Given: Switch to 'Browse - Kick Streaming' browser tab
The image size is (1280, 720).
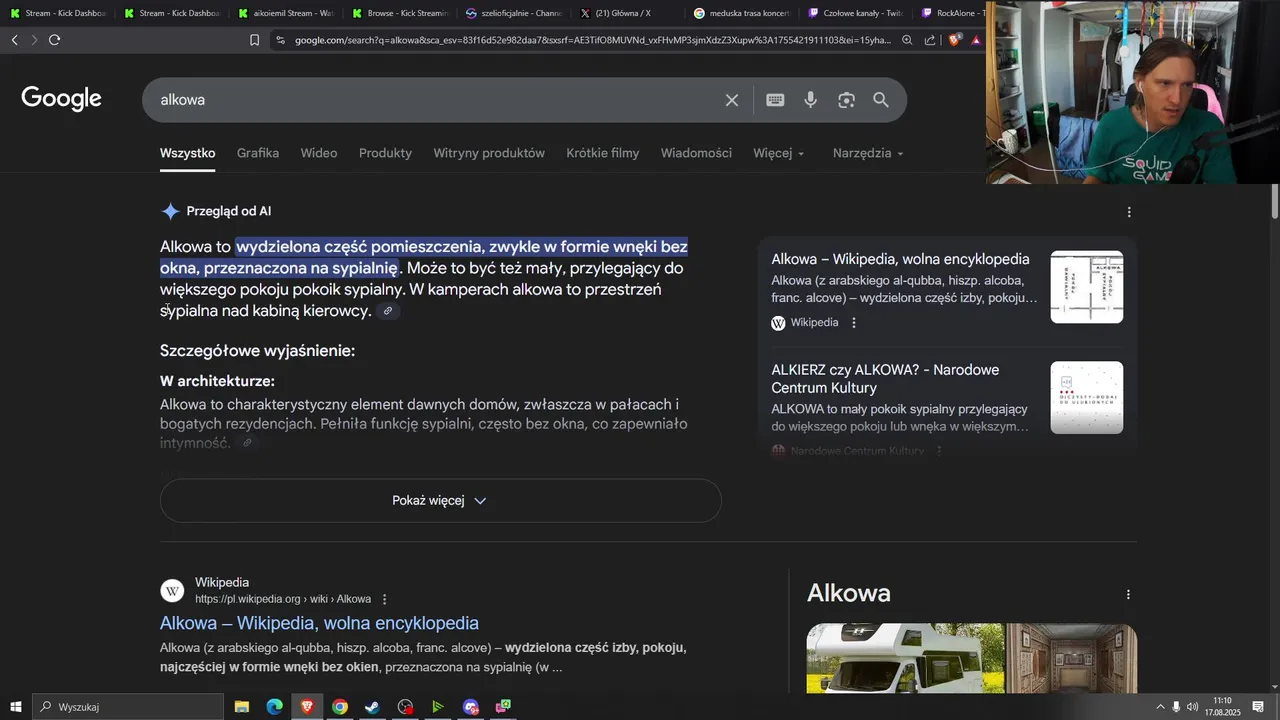Looking at the screenshot, I should point(399,13).
